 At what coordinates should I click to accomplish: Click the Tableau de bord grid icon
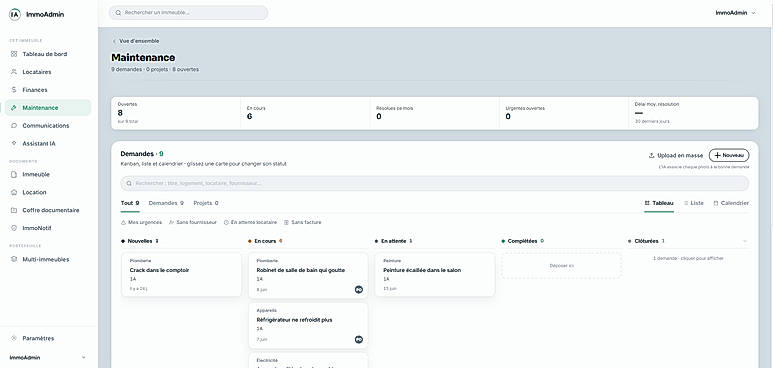pyautogui.click(x=14, y=54)
